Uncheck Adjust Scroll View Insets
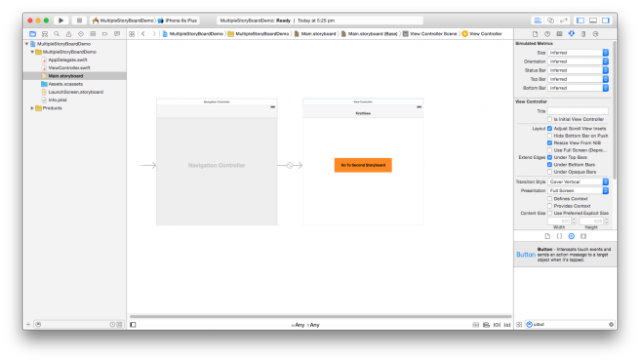 (x=550, y=129)
